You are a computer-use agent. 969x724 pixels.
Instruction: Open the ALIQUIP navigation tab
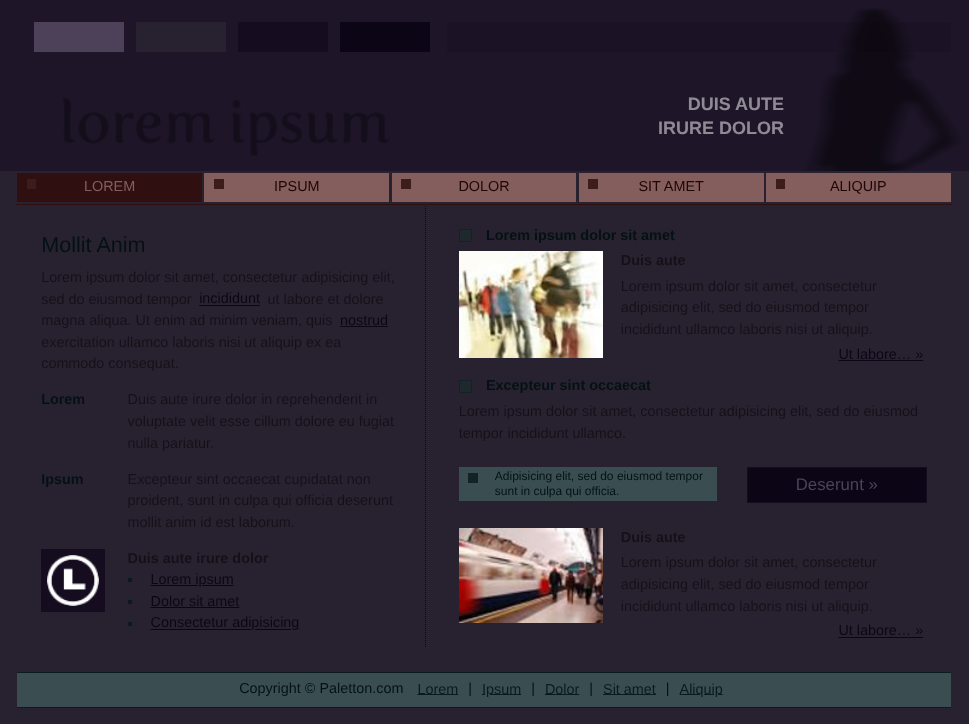coord(857,187)
